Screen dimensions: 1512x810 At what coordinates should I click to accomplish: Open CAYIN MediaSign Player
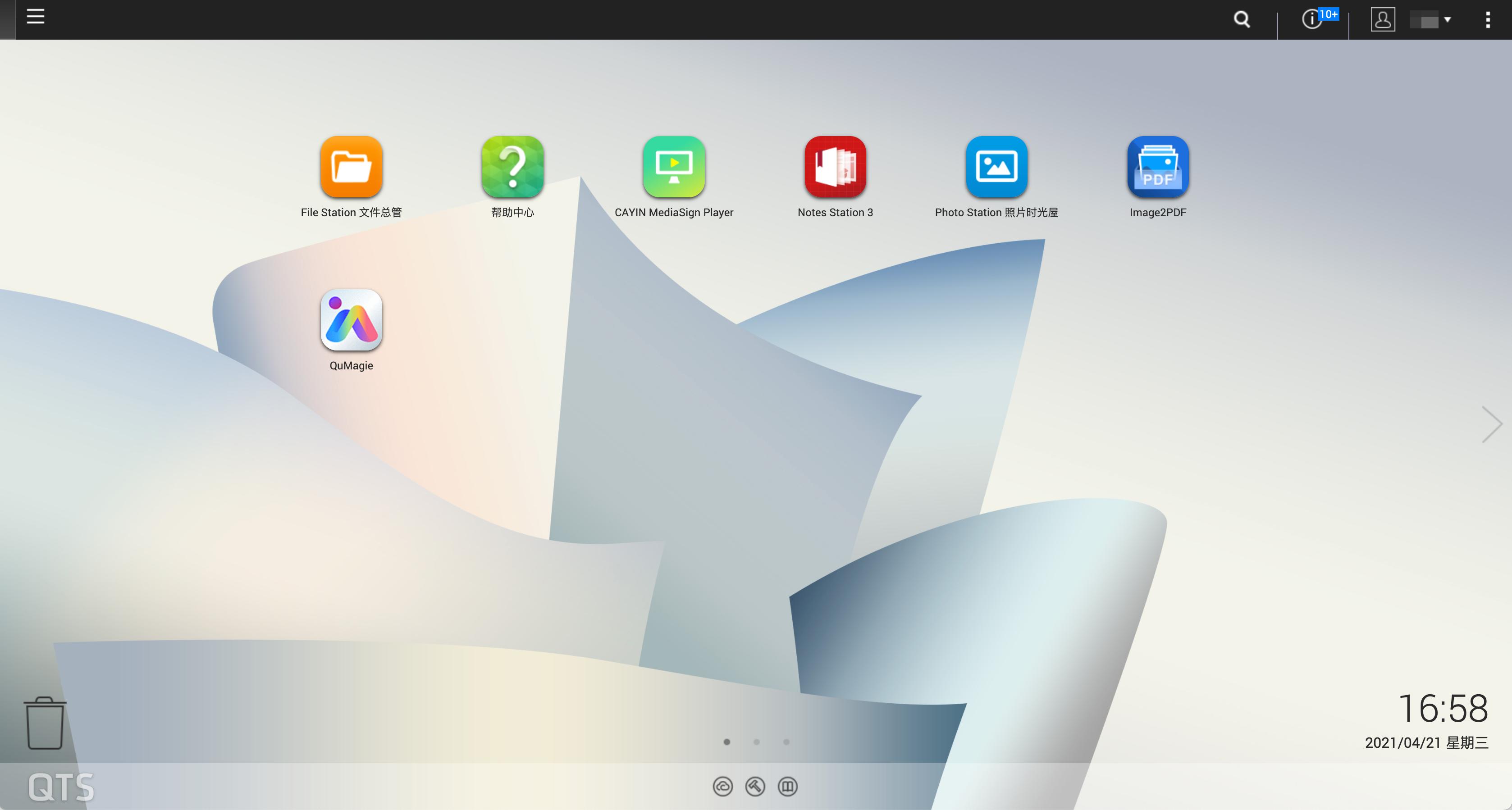[674, 167]
